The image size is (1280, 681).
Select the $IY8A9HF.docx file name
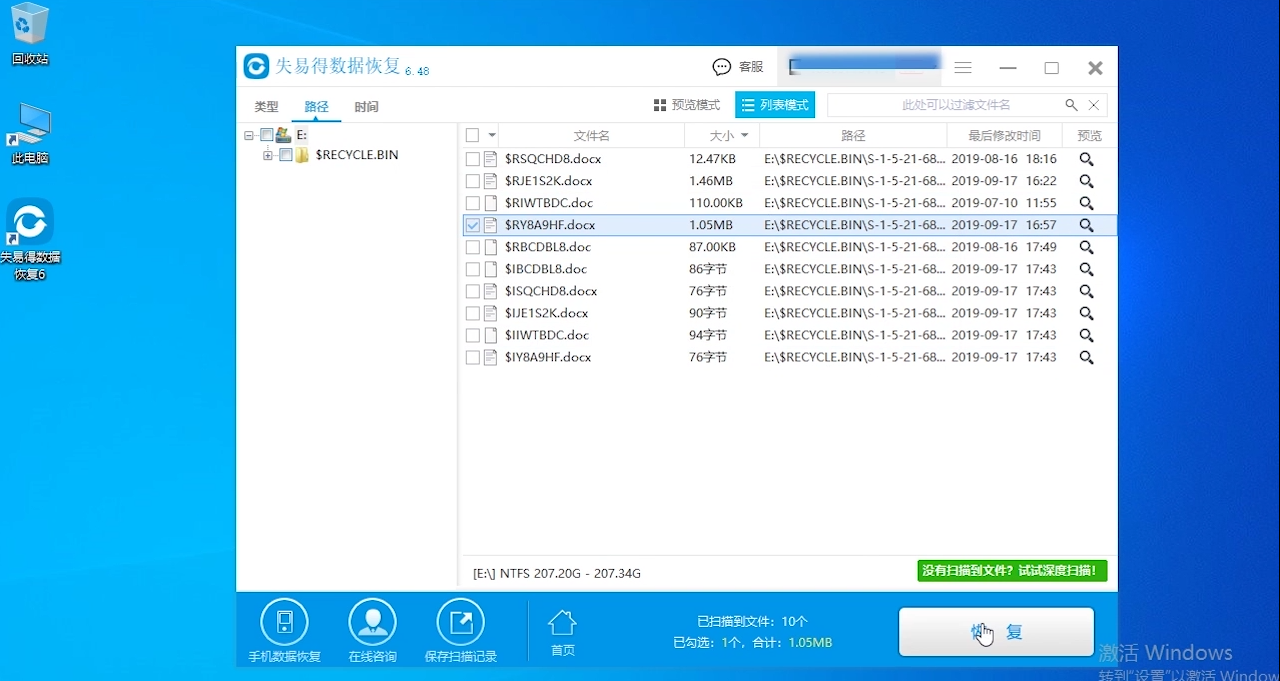click(x=548, y=357)
